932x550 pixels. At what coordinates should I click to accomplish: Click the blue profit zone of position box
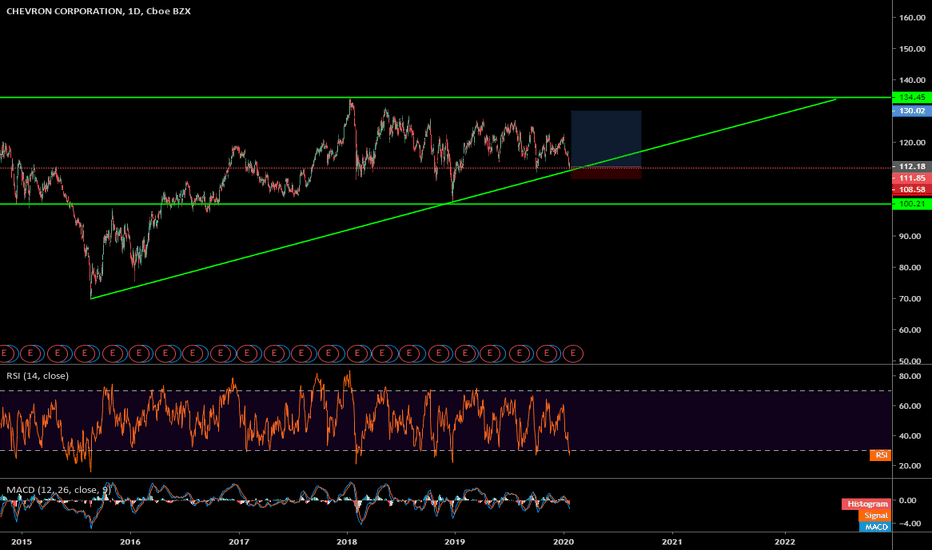pos(606,139)
